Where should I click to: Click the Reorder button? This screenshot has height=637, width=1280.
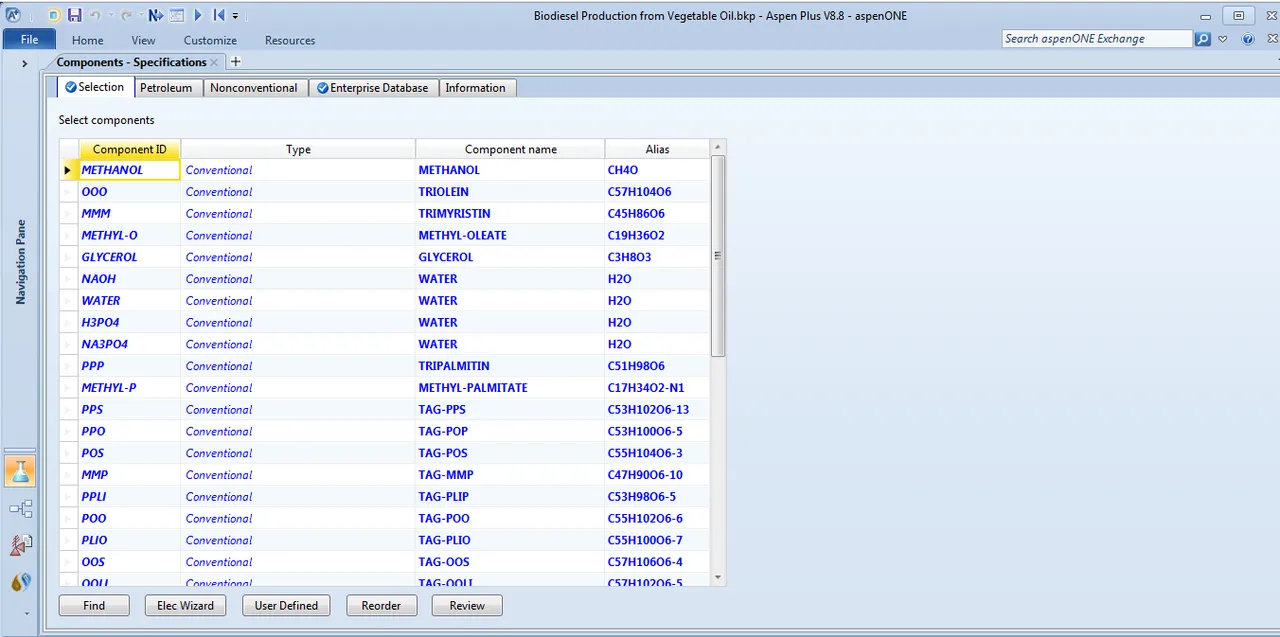click(x=381, y=606)
